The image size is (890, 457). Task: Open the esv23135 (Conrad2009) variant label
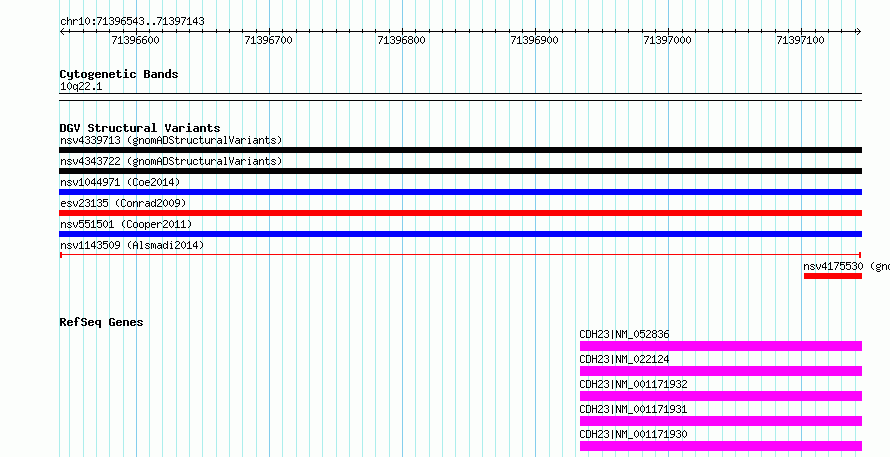tap(123, 203)
